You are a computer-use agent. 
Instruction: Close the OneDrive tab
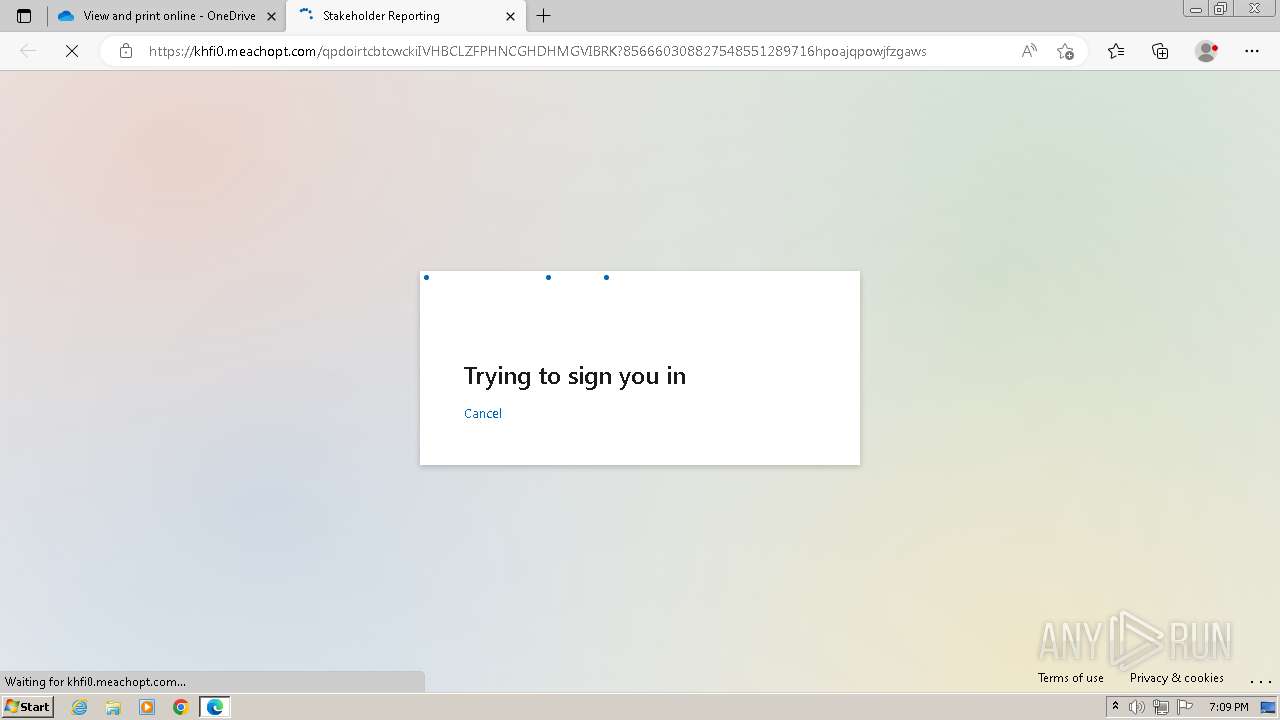click(271, 16)
